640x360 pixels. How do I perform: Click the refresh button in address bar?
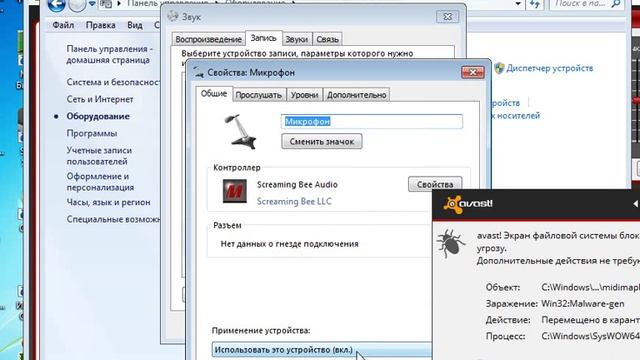[535, 4]
